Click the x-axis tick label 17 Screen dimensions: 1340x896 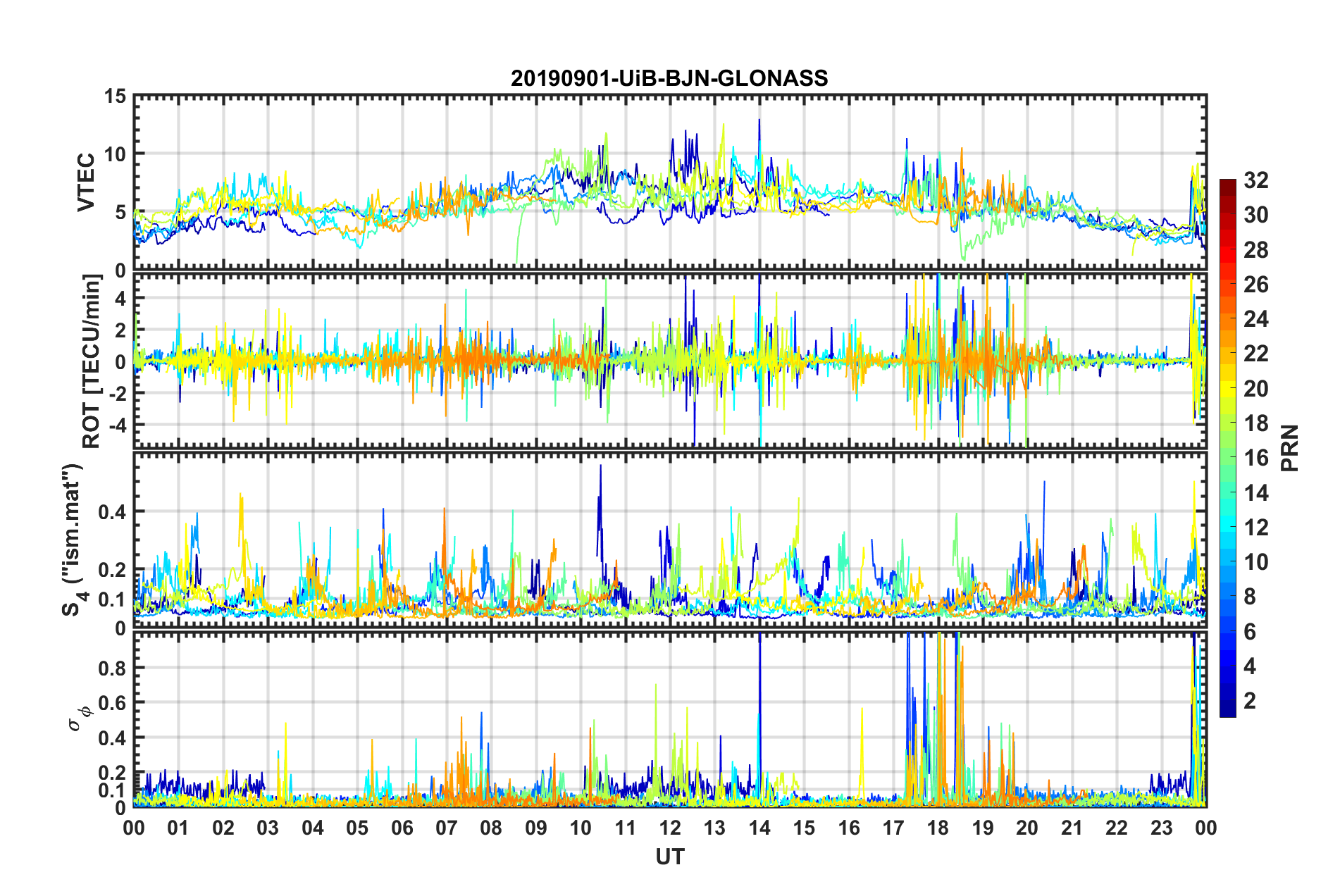point(893,828)
